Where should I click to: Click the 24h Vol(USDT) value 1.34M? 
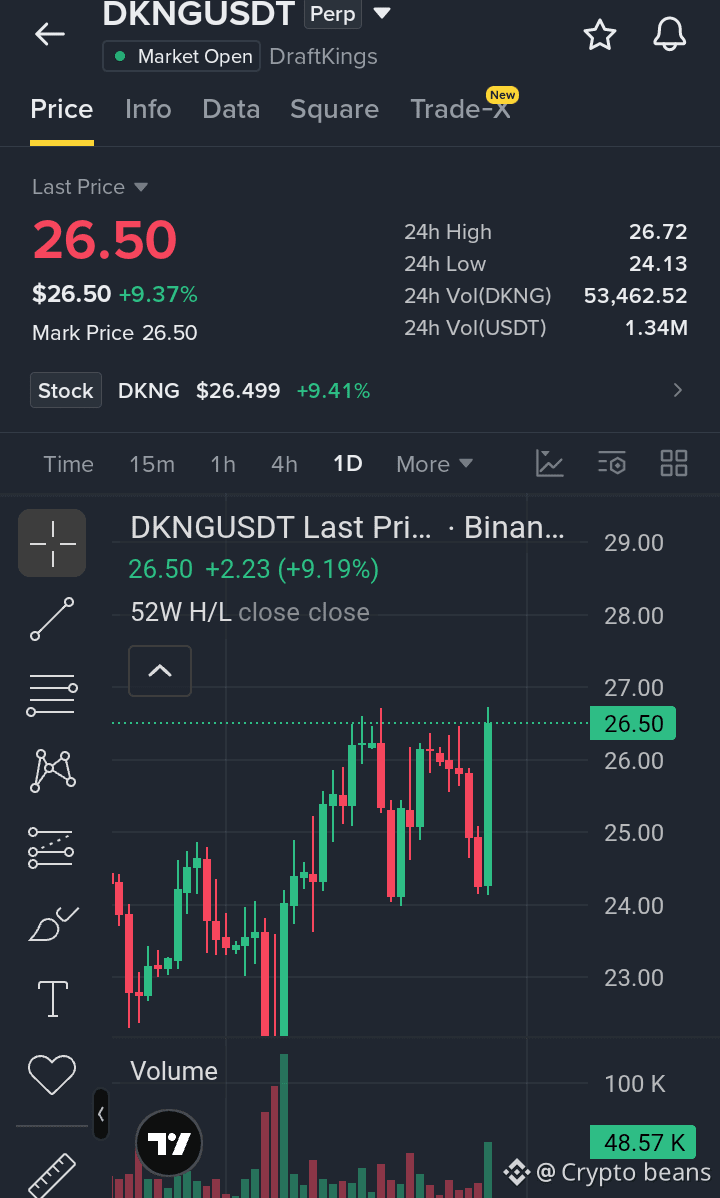tap(657, 328)
